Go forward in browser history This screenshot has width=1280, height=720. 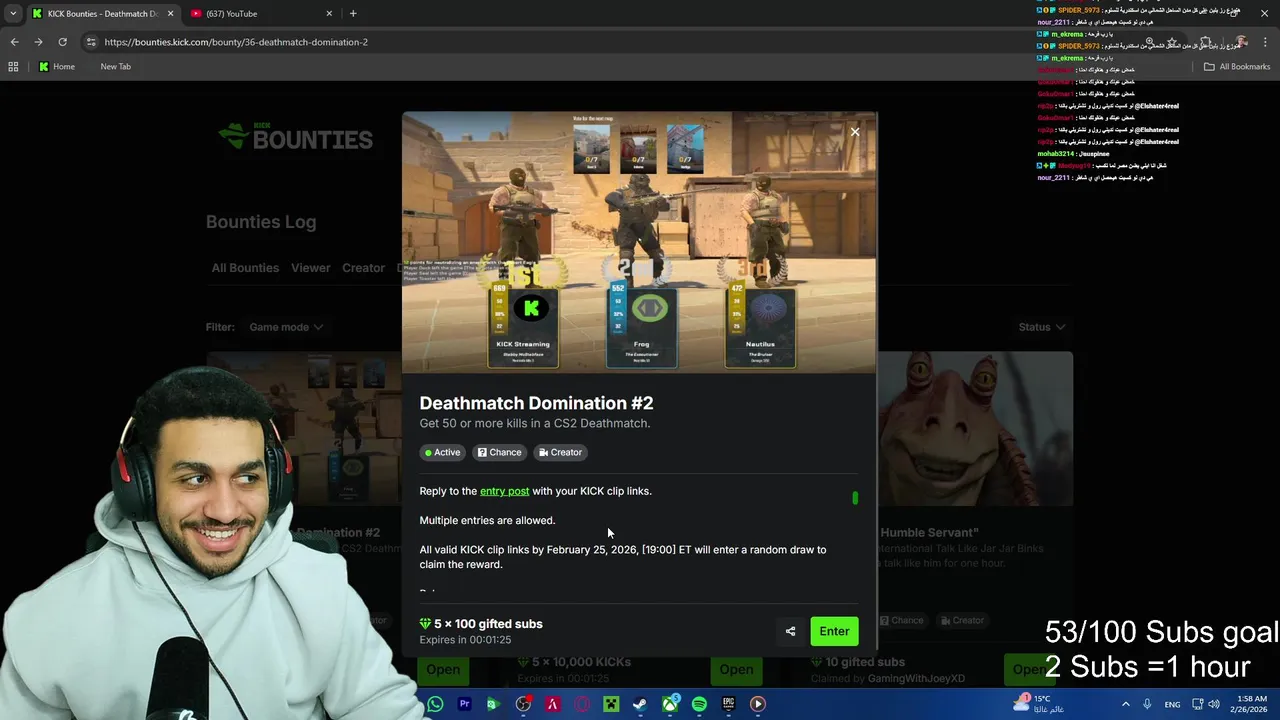(x=38, y=42)
